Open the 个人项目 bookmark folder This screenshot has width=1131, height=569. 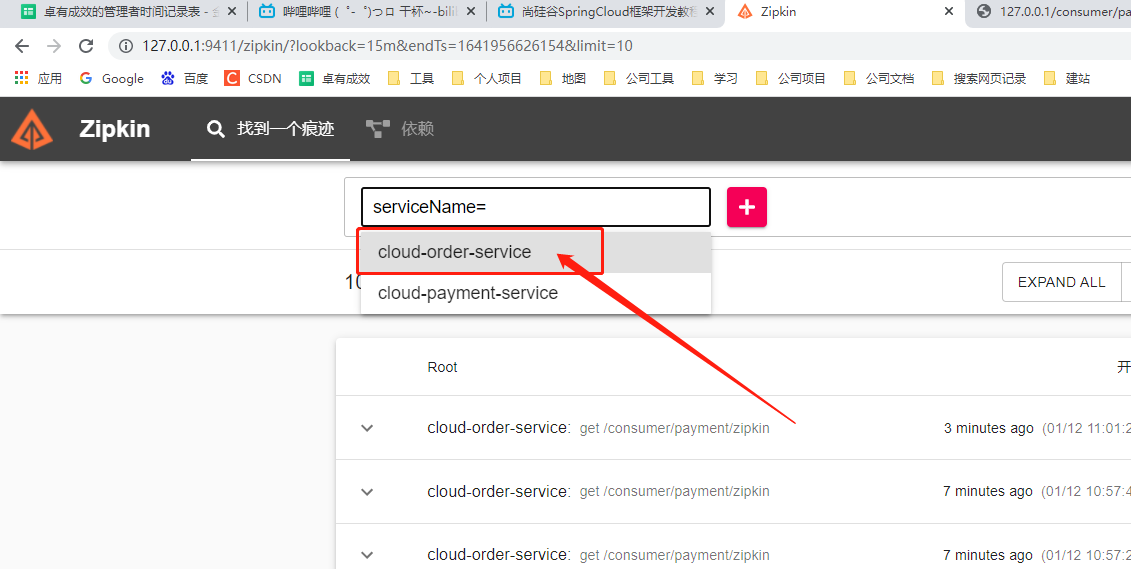click(x=486, y=79)
